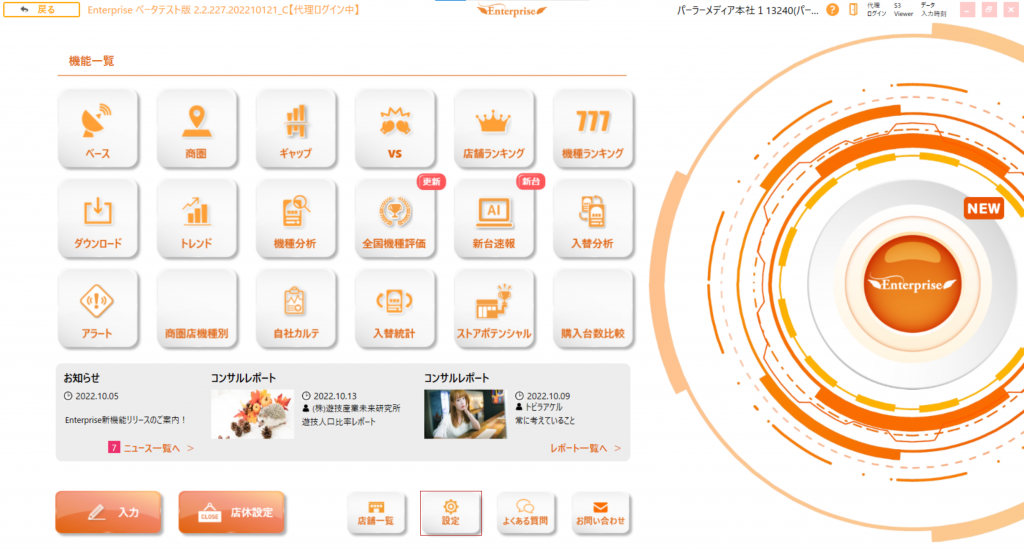Open the VS comparison tile
The image size is (1024, 549).
[394, 129]
